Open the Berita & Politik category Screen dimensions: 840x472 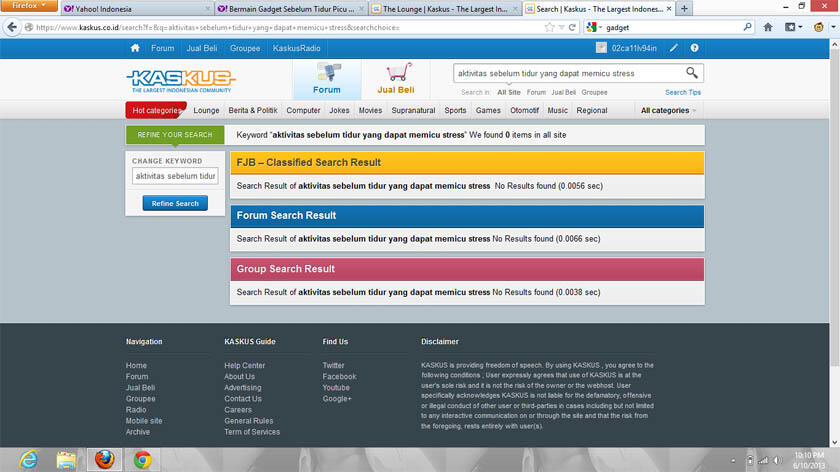coord(253,110)
